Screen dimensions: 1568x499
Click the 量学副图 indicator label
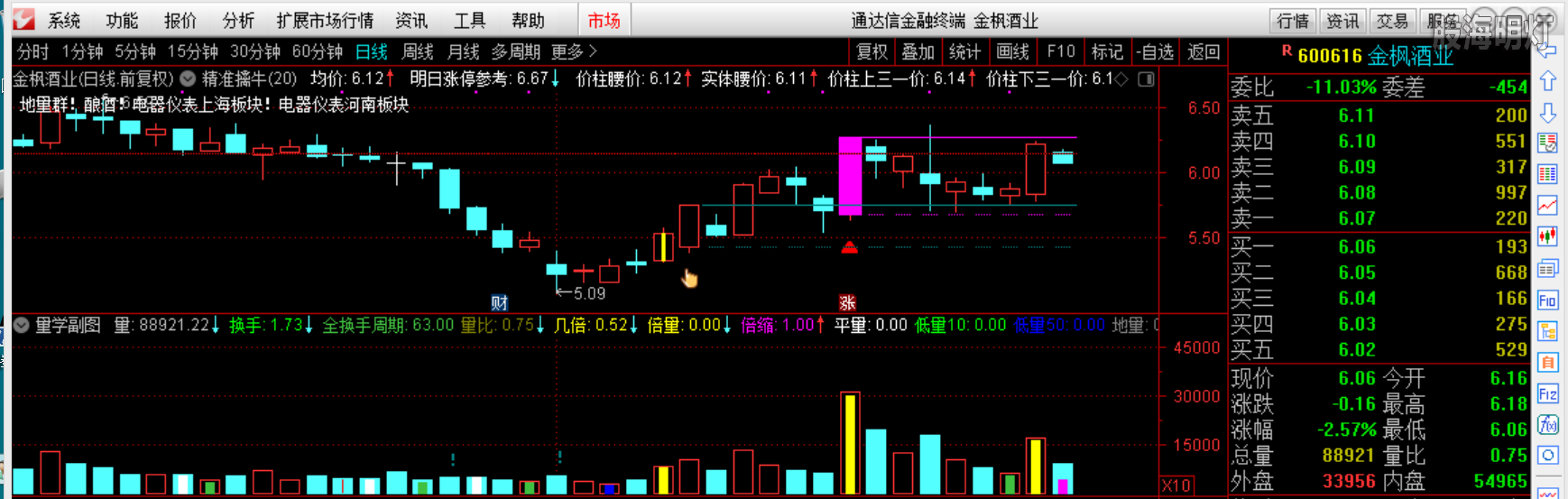(x=68, y=325)
